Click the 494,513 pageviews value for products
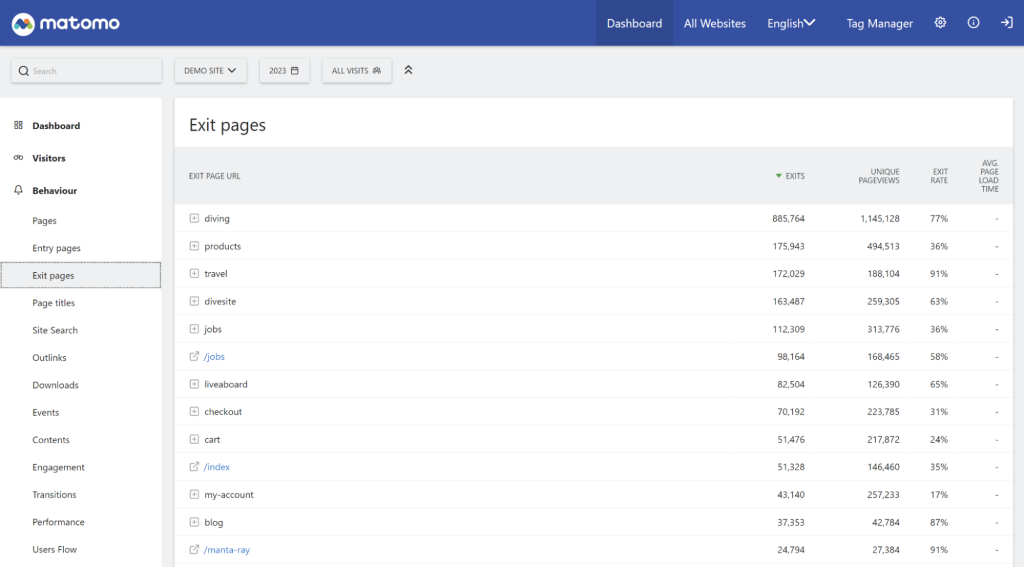The width and height of the screenshot is (1024, 567). click(883, 246)
